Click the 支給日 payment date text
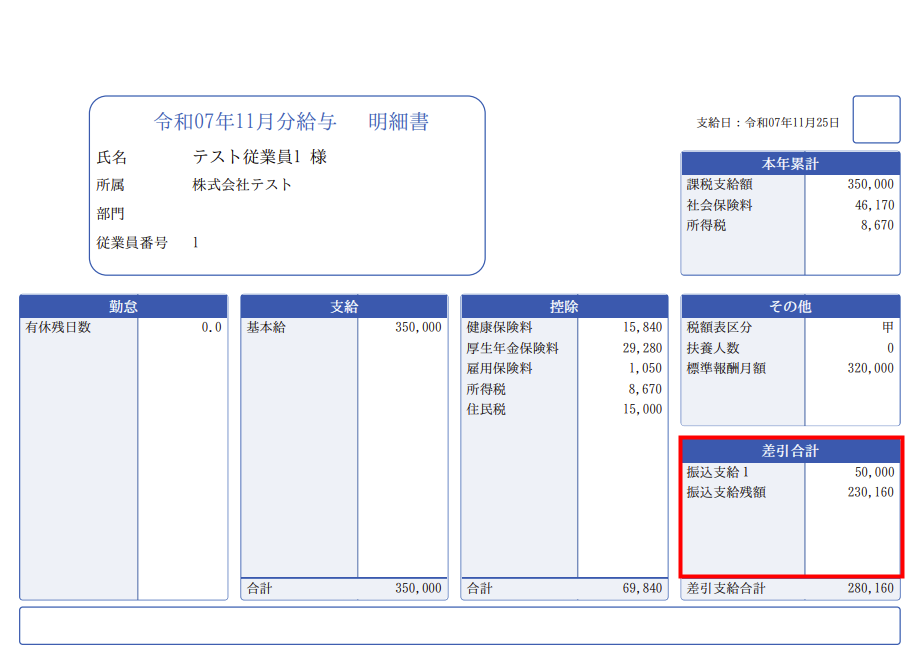Viewport: 918px width, 649px height. click(x=767, y=123)
